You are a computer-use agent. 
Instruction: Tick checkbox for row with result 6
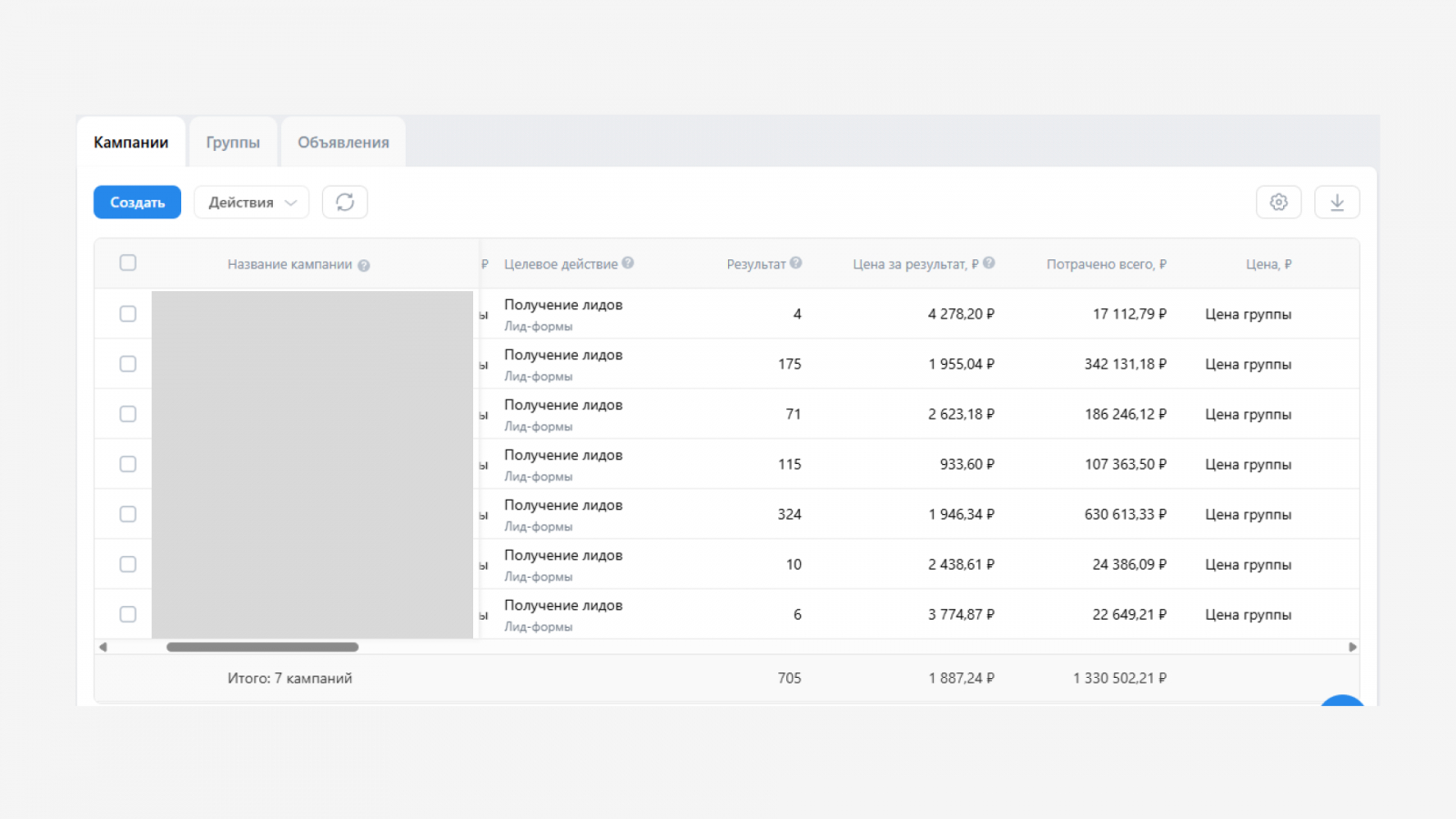click(128, 614)
